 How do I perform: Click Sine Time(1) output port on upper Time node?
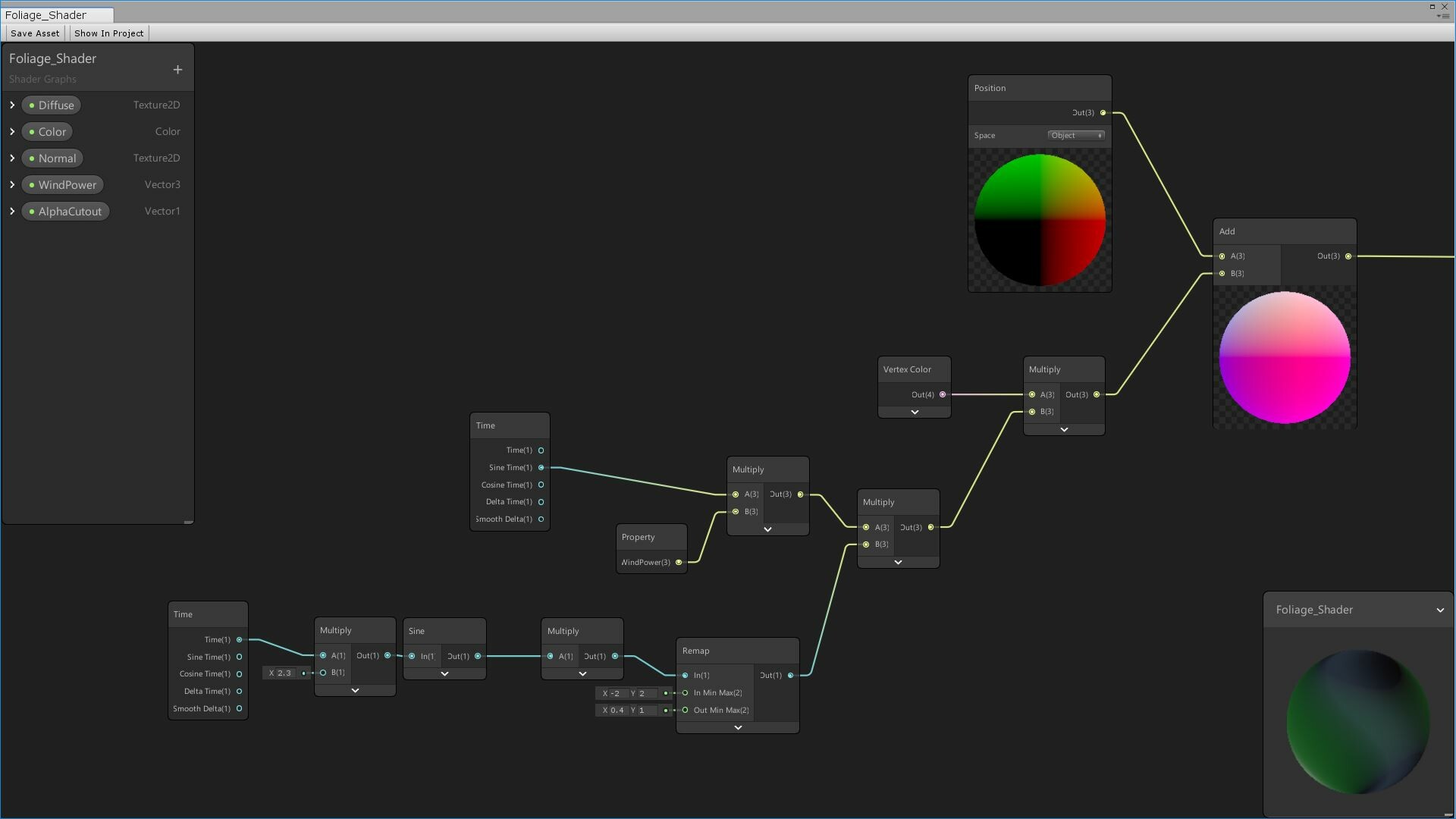point(541,468)
